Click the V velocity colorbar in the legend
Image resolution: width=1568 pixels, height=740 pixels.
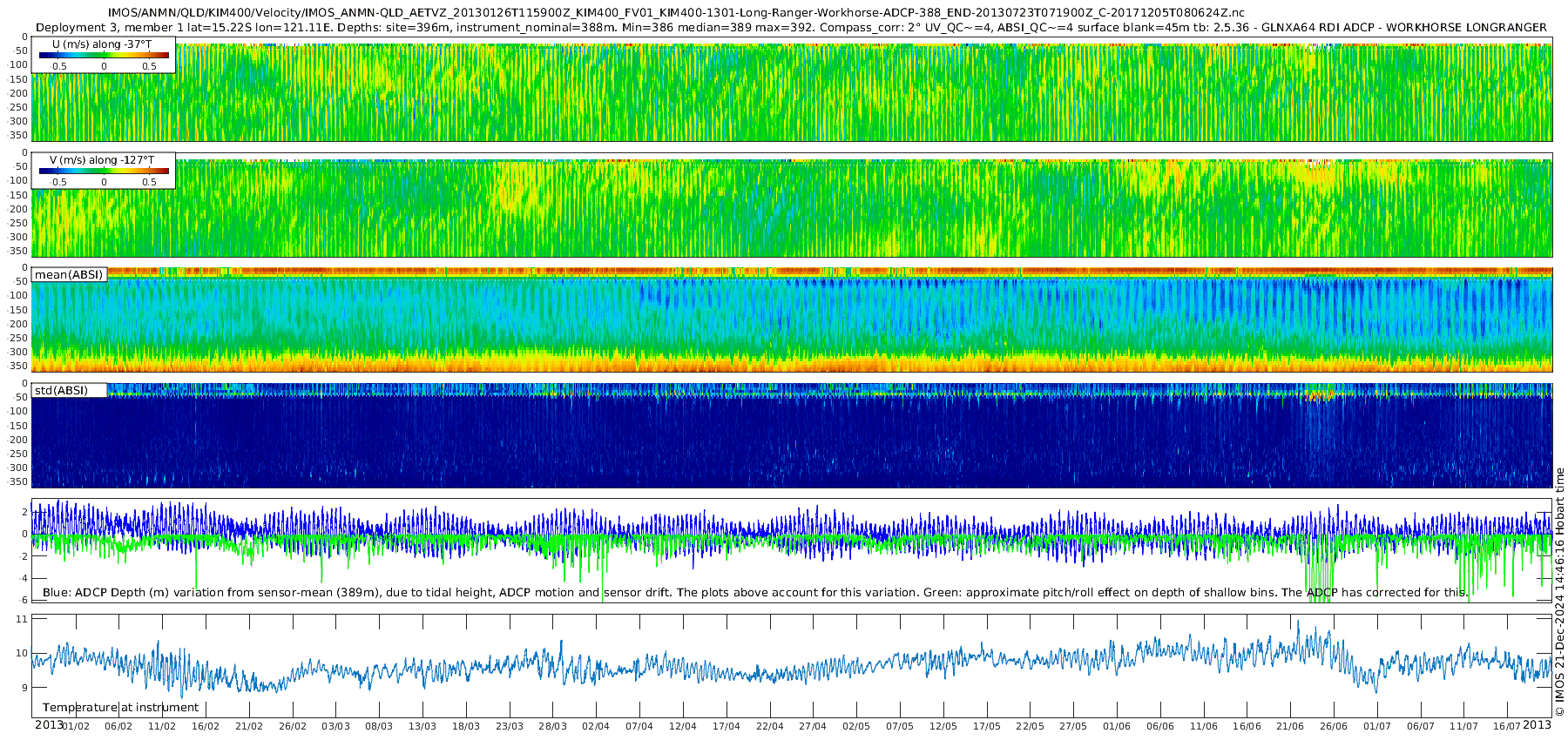[x=104, y=172]
